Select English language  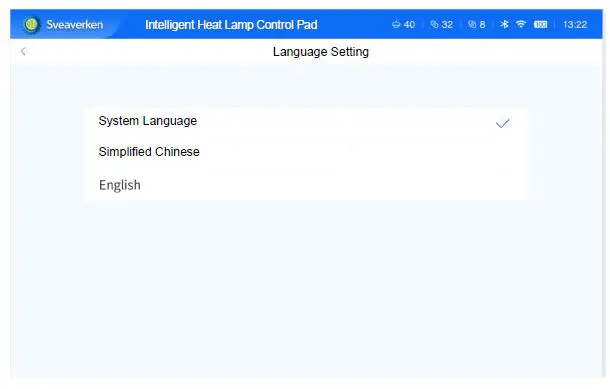tap(306, 185)
